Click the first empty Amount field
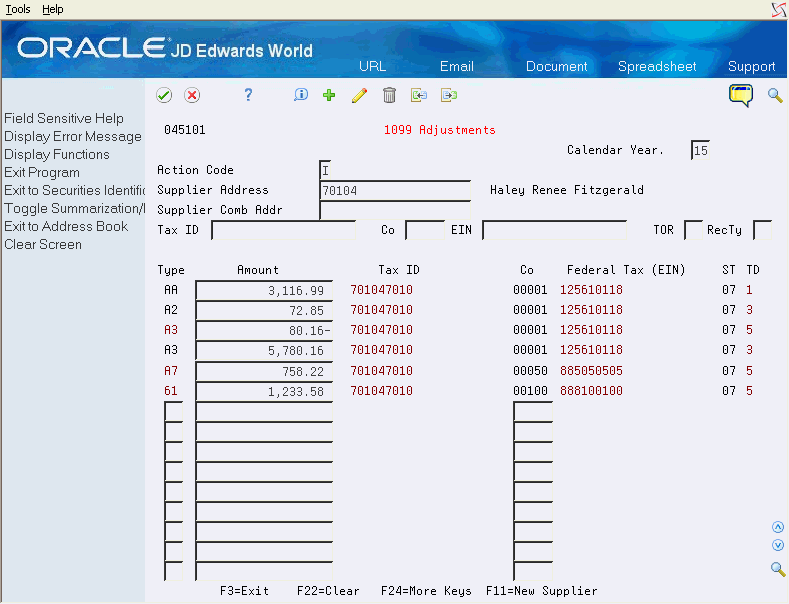789x604 pixels. [264, 412]
